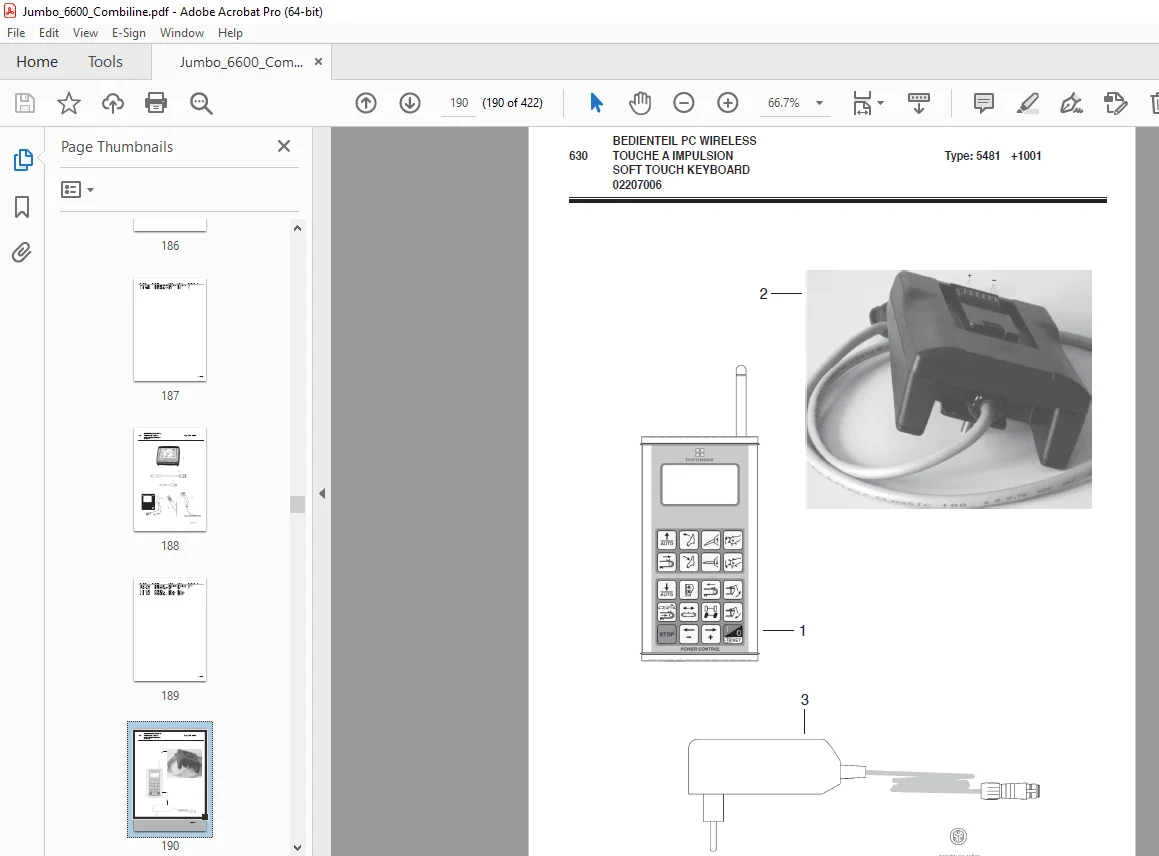Open the Edit menu
The image size is (1159, 856).
[49, 33]
